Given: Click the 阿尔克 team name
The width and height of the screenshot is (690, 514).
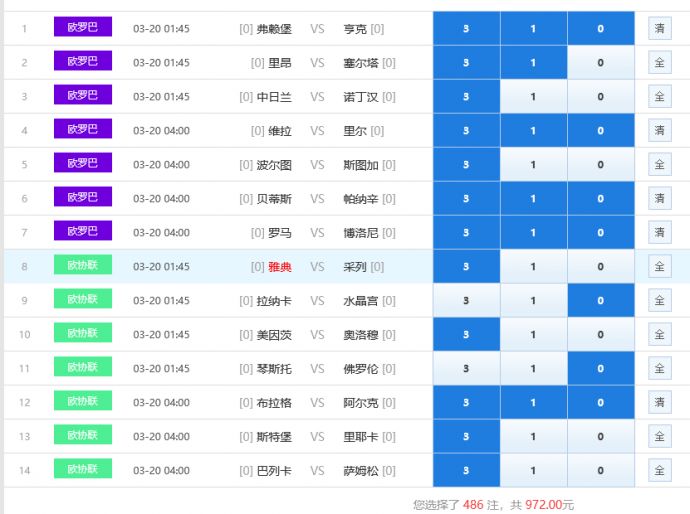Looking at the screenshot, I should coord(360,403).
